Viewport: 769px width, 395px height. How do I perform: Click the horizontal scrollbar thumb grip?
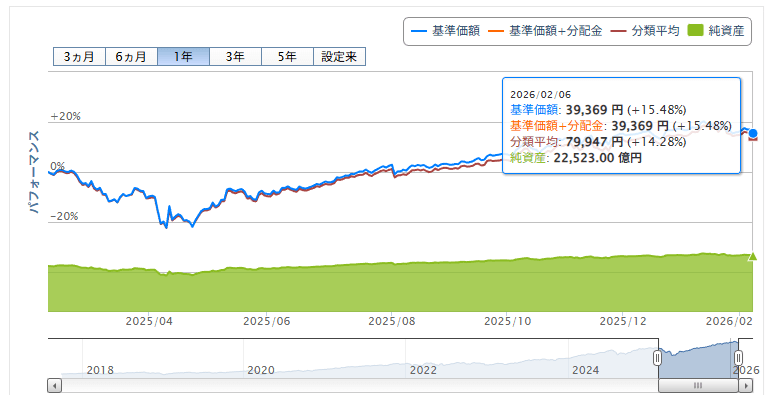pos(698,385)
